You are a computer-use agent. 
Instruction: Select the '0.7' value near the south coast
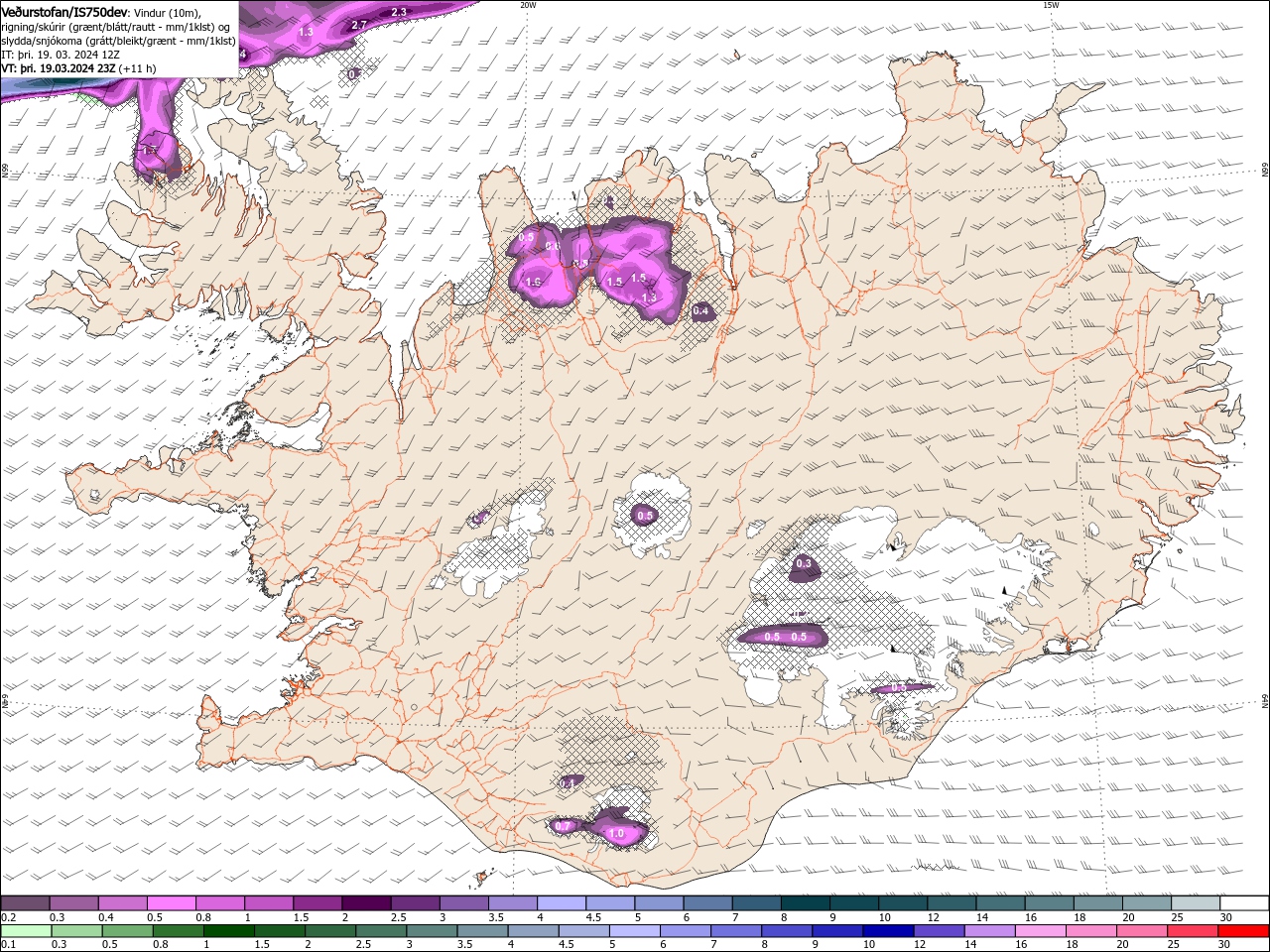[x=564, y=826]
